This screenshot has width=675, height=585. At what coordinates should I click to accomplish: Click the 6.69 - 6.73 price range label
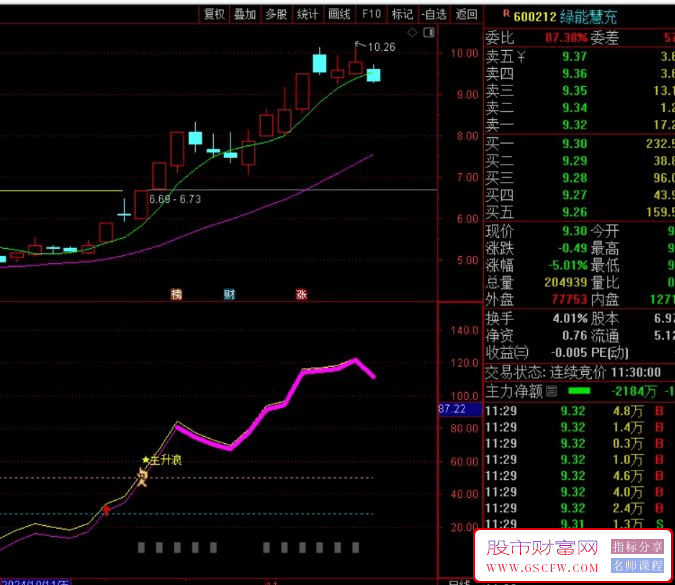pyautogui.click(x=175, y=199)
